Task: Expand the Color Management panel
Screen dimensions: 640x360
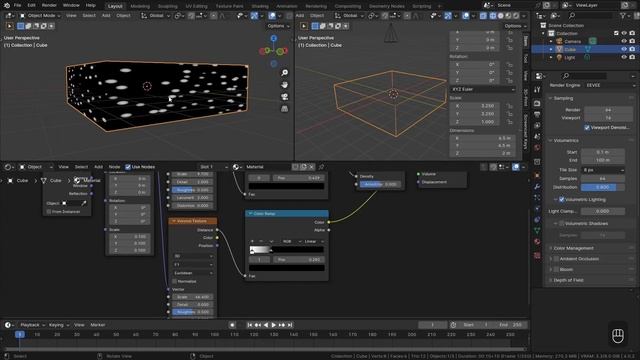Action: [573, 248]
